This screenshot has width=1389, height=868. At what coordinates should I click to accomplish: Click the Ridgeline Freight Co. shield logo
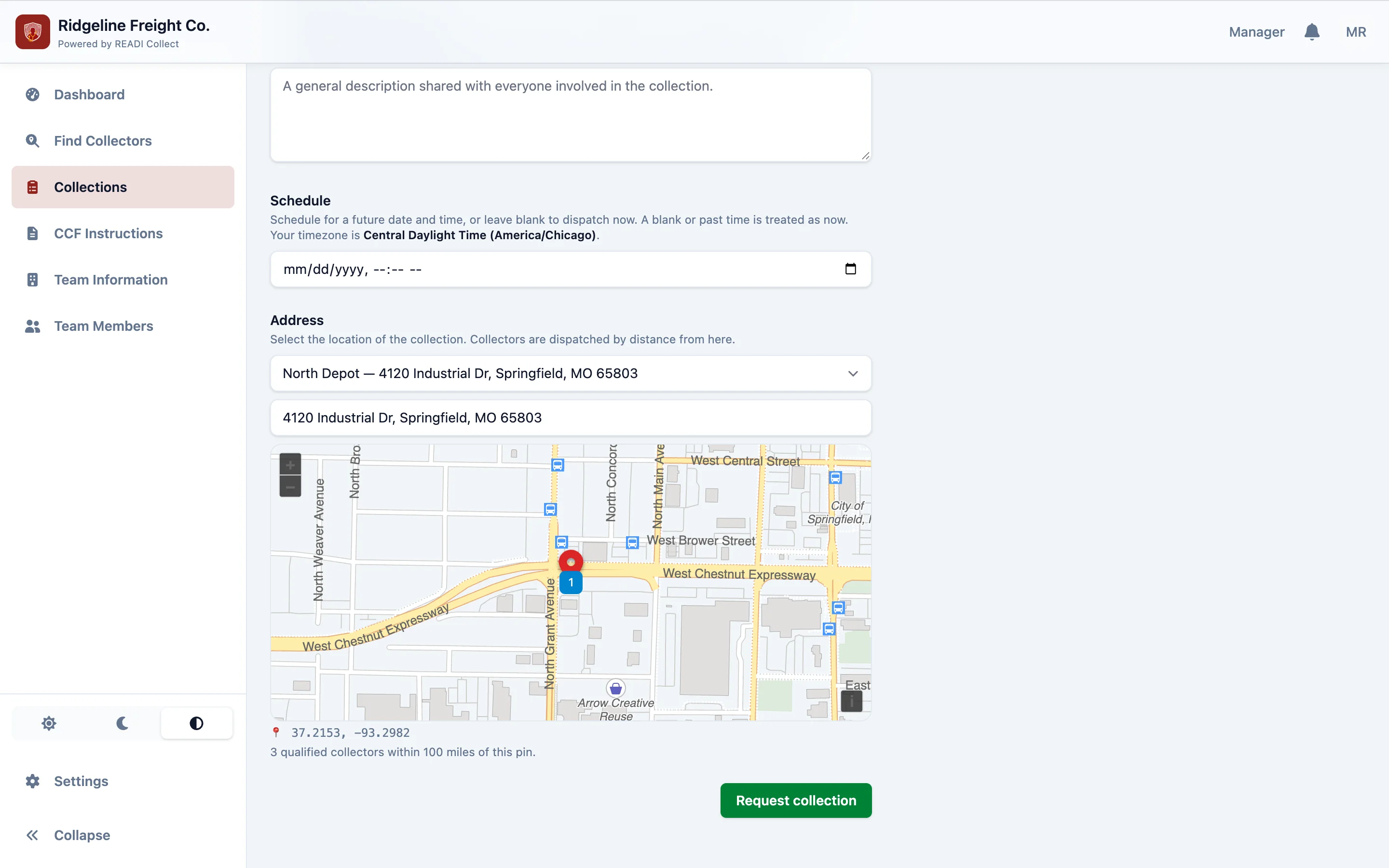tap(33, 32)
